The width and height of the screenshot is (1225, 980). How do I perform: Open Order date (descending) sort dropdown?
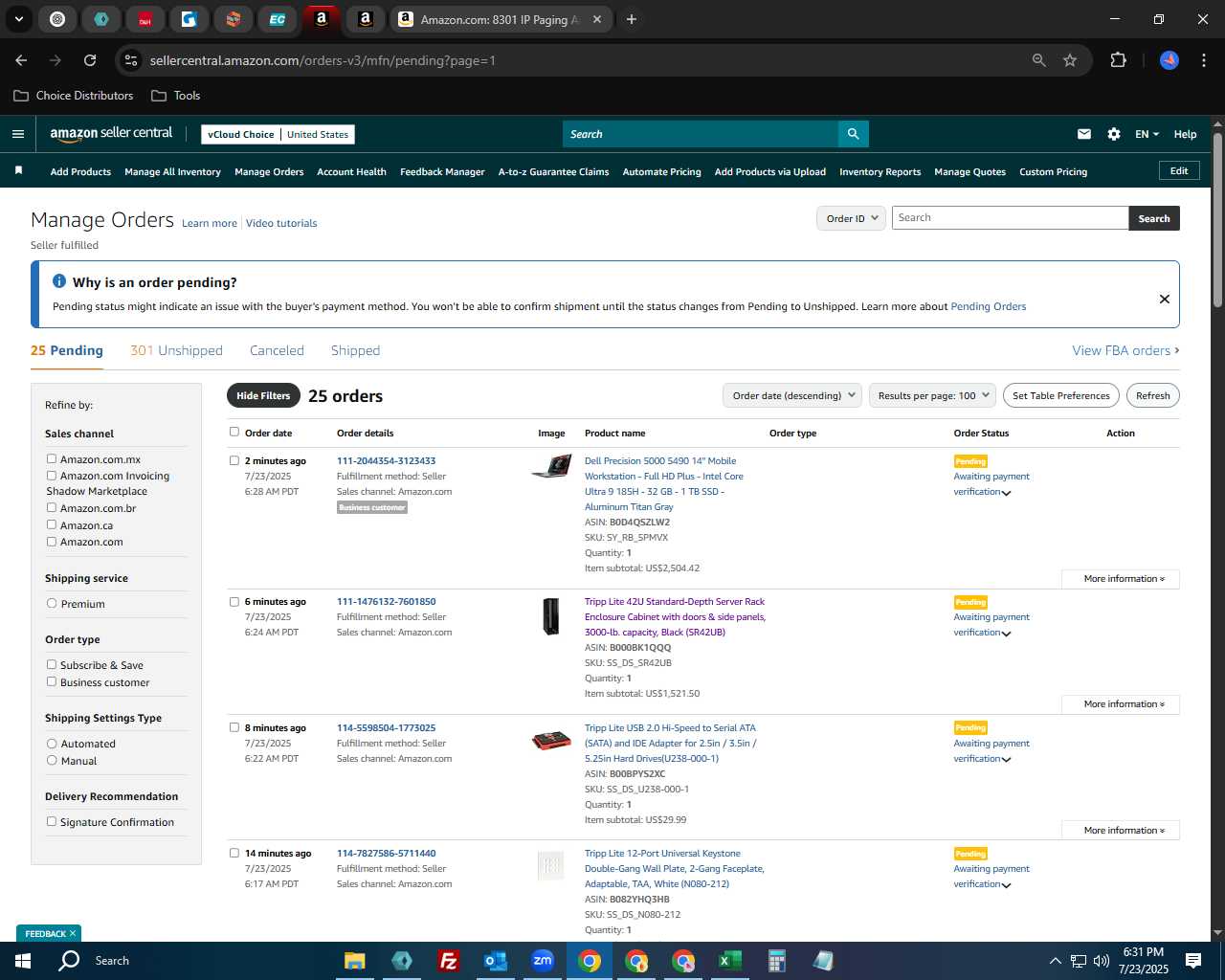tap(792, 395)
